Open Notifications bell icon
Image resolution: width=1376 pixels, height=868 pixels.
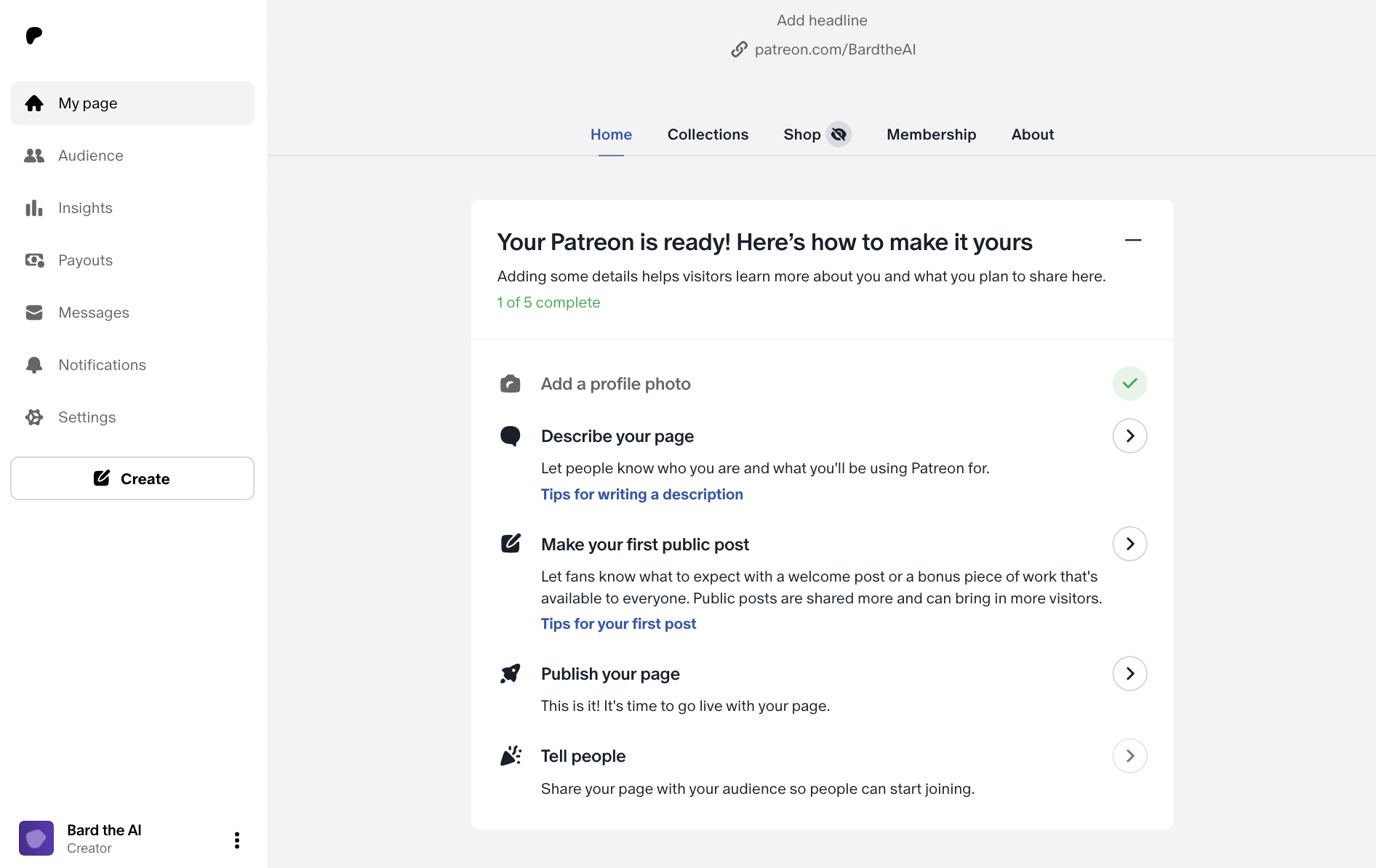click(34, 365)
